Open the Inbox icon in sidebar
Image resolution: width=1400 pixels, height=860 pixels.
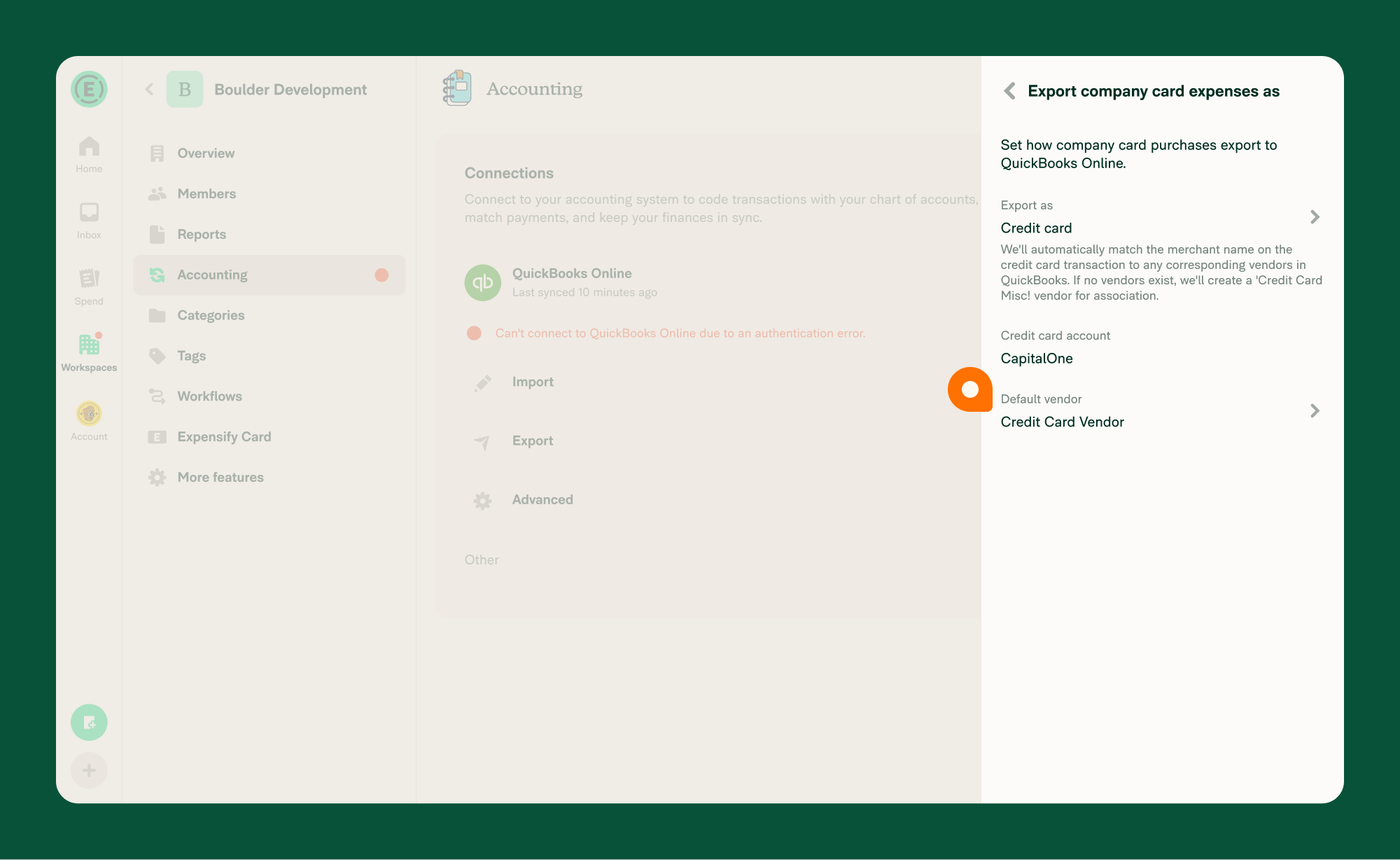click(89, 212)
